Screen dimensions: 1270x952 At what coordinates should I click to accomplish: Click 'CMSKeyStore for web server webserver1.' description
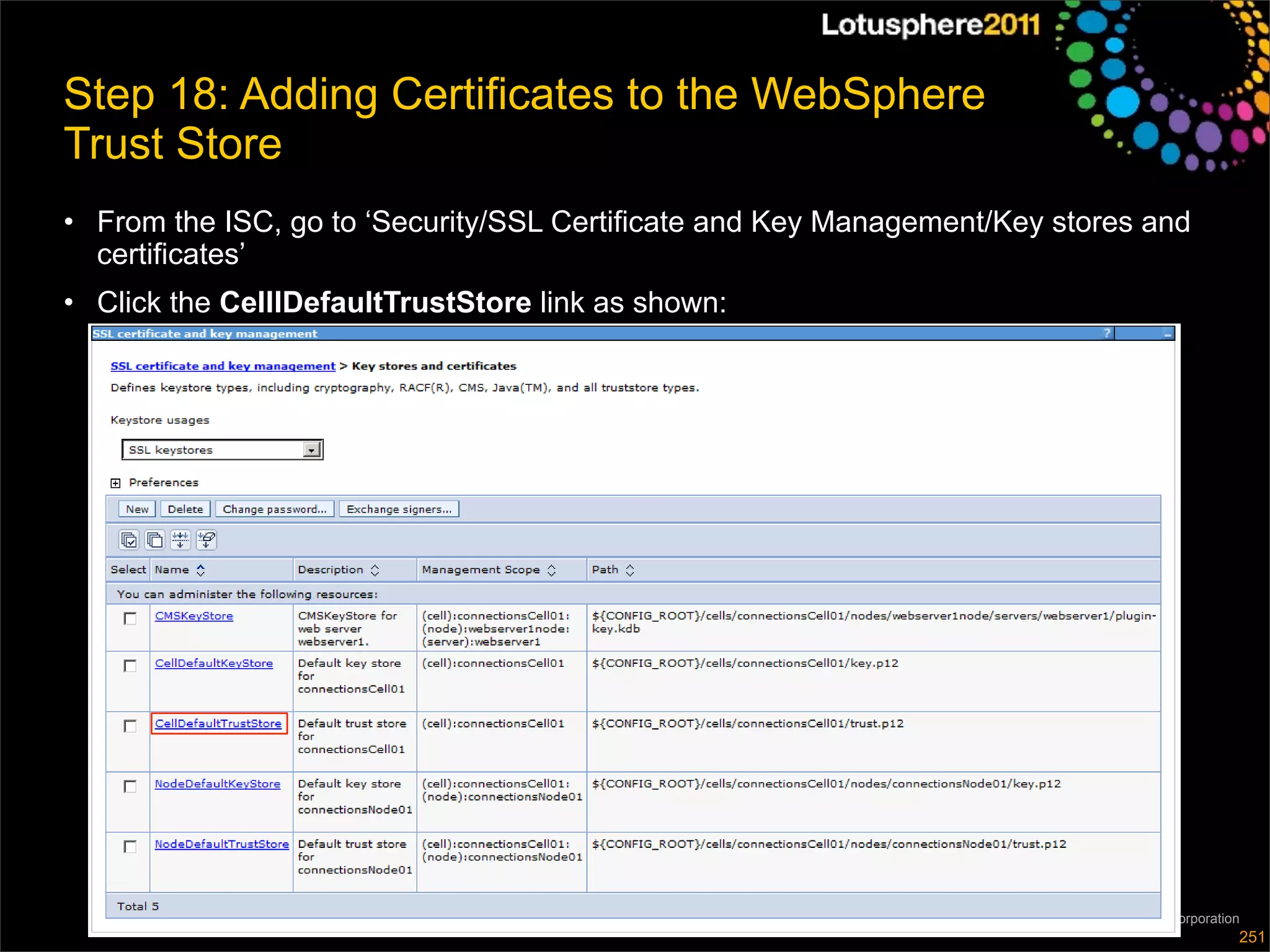[347, 628]
